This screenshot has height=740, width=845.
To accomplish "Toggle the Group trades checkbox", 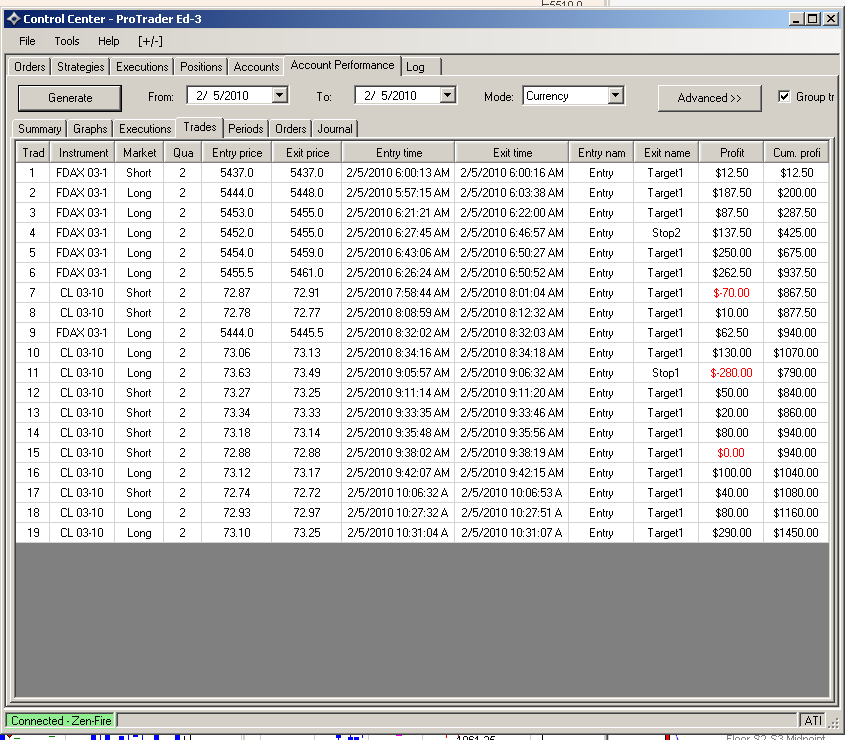I will [784, 96].
